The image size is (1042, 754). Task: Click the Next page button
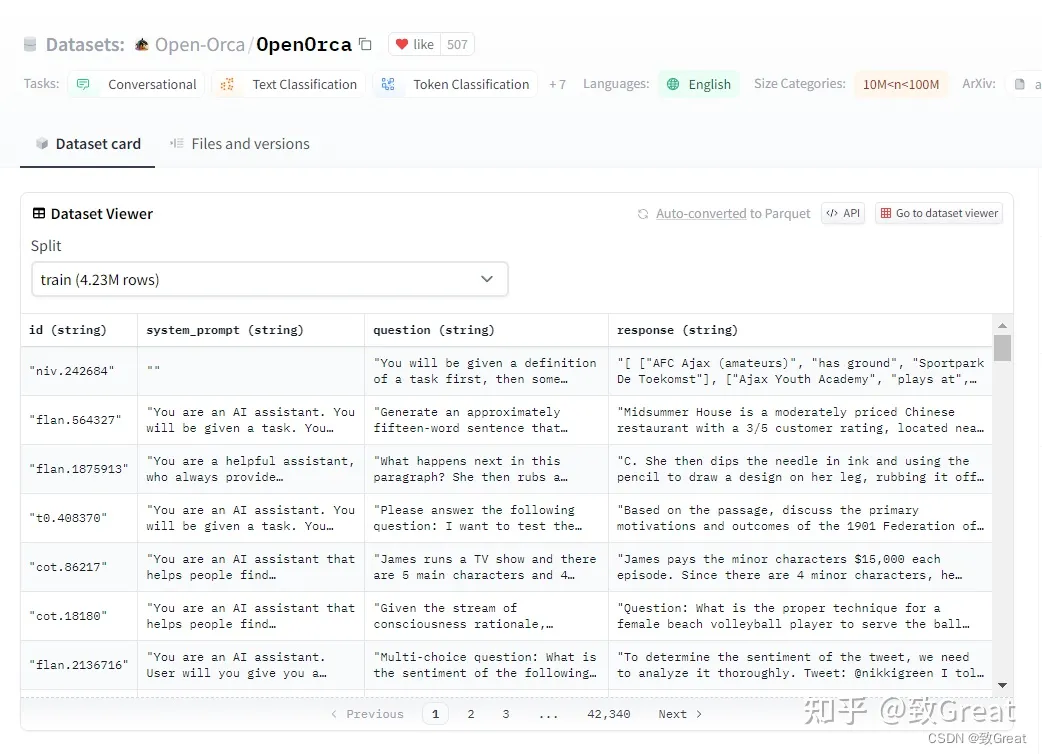[x=680, y=714]
